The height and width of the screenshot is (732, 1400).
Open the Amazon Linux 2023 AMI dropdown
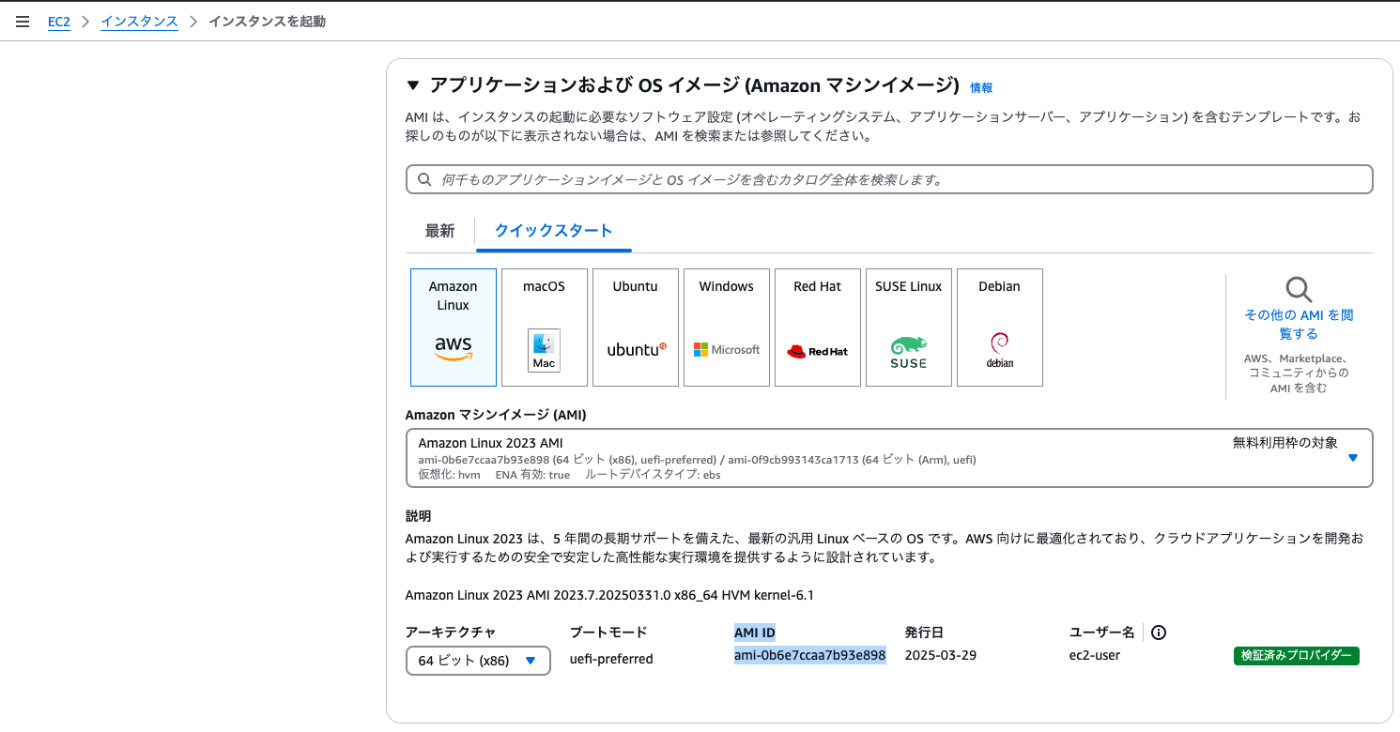coord(889,458)
